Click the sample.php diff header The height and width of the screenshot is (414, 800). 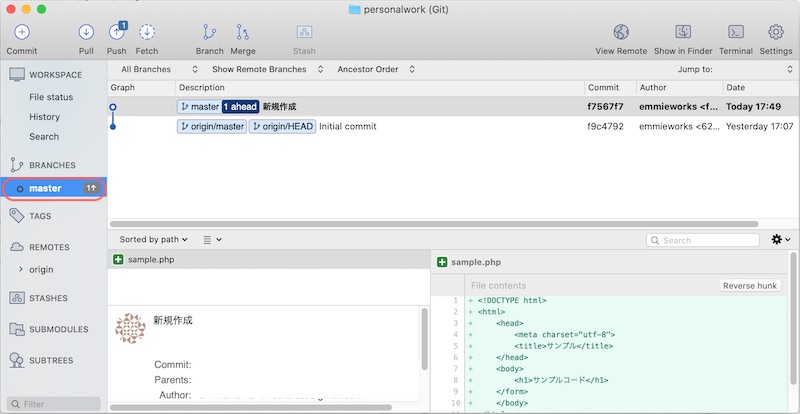pyautogui.click(x=610, y=262)
